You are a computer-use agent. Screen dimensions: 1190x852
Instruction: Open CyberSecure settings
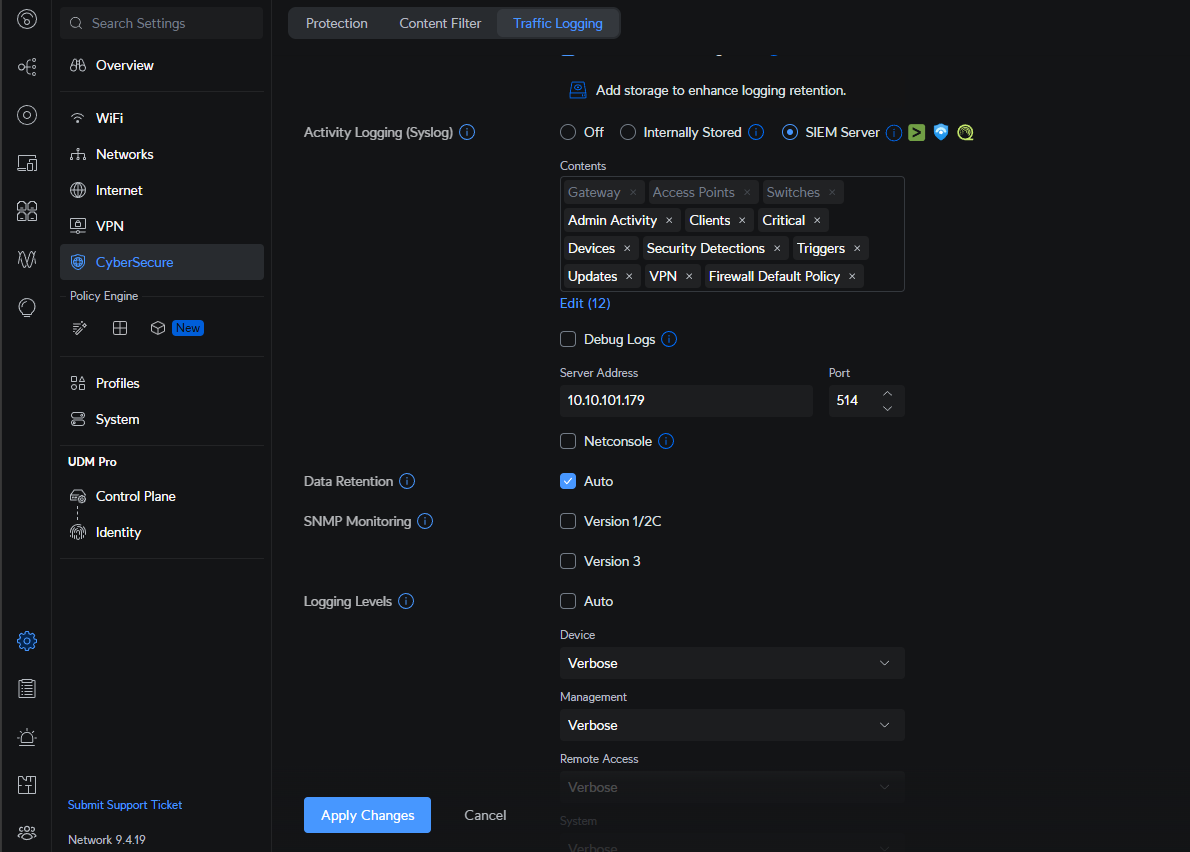[x=162, y=262]
